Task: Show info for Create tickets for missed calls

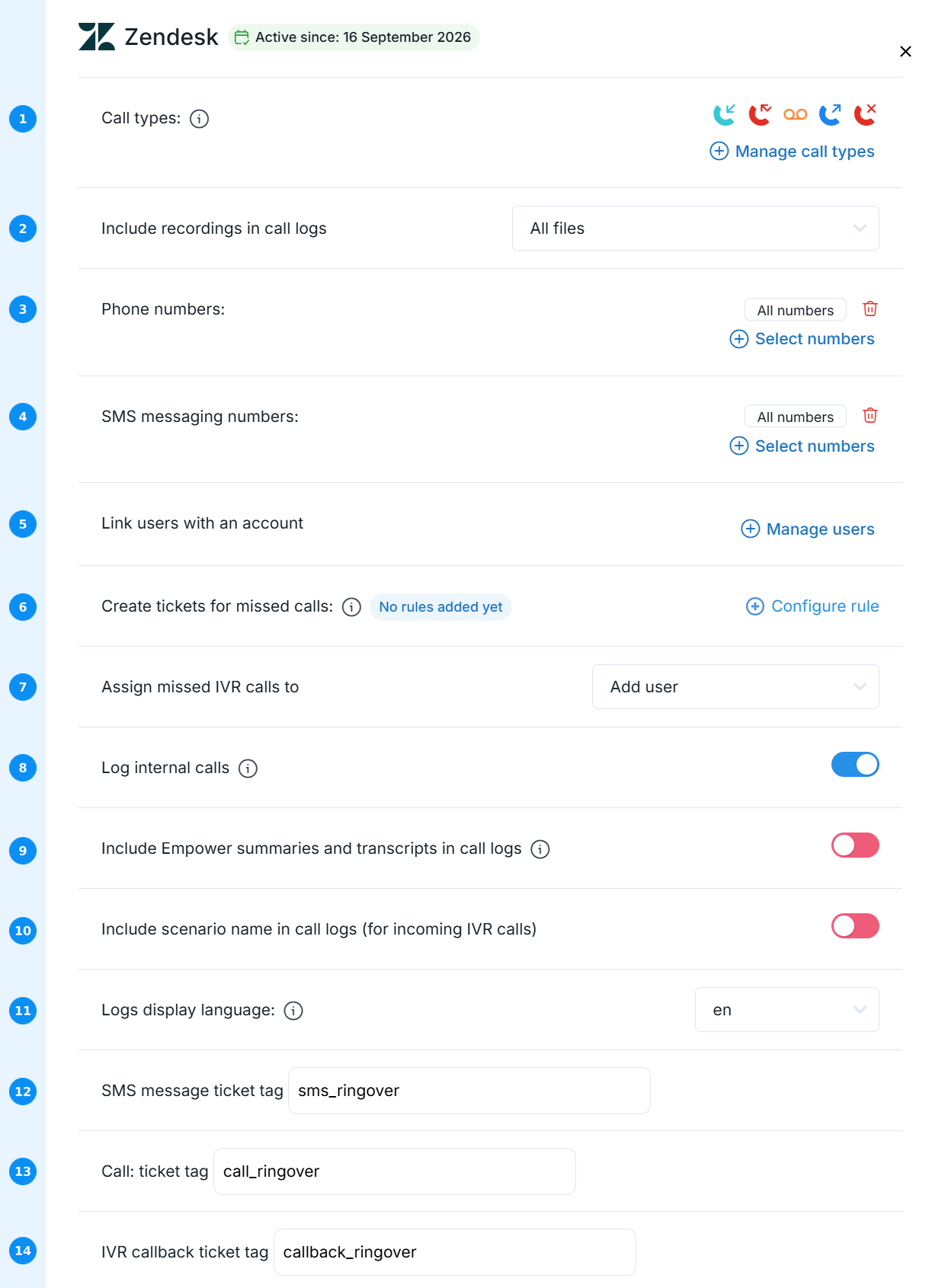Action: pyautogui.click(x=351, y=607)
